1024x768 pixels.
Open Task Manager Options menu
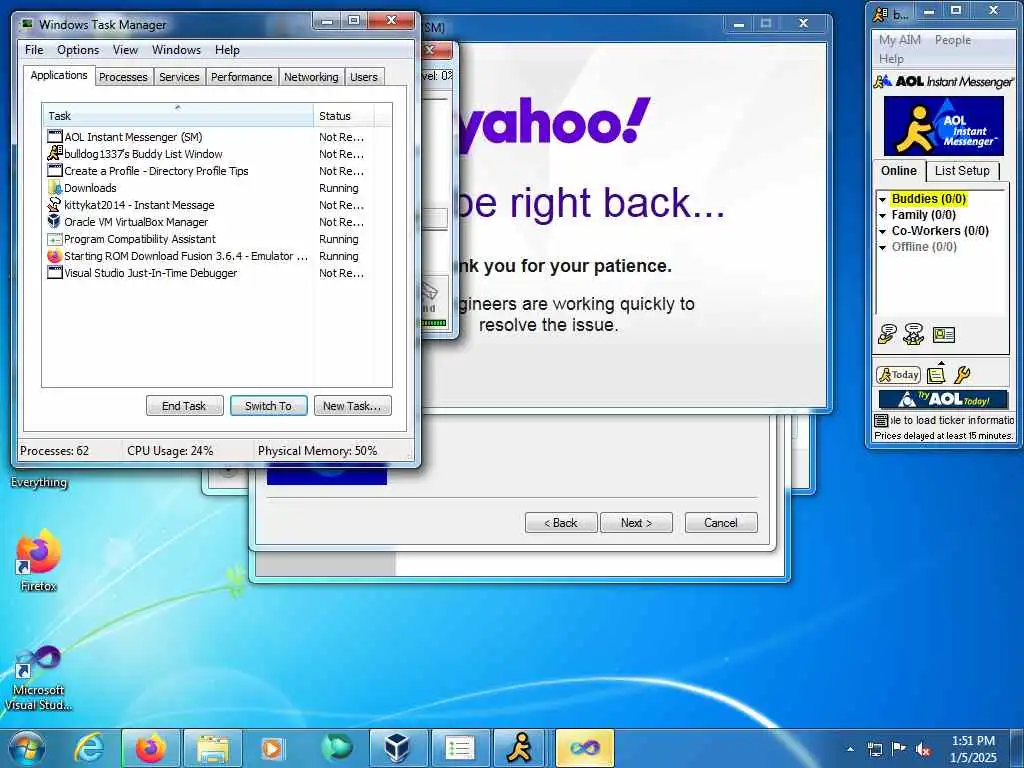78,50
